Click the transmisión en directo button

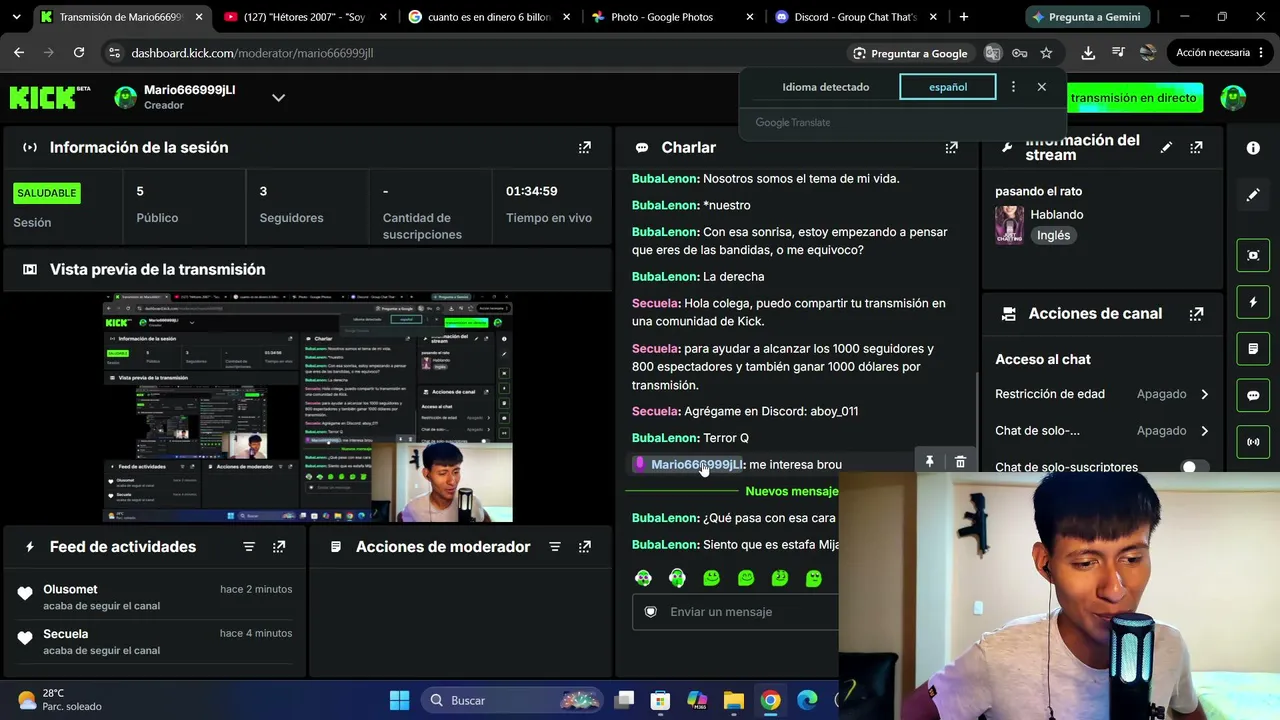click(x=1133, y=98)
